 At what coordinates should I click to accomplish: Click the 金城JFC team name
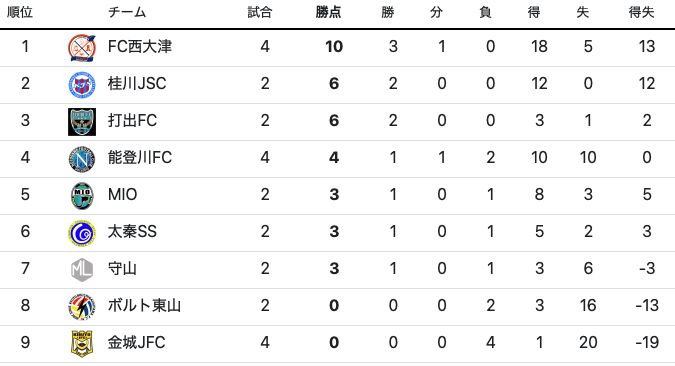tap(136, 343)
